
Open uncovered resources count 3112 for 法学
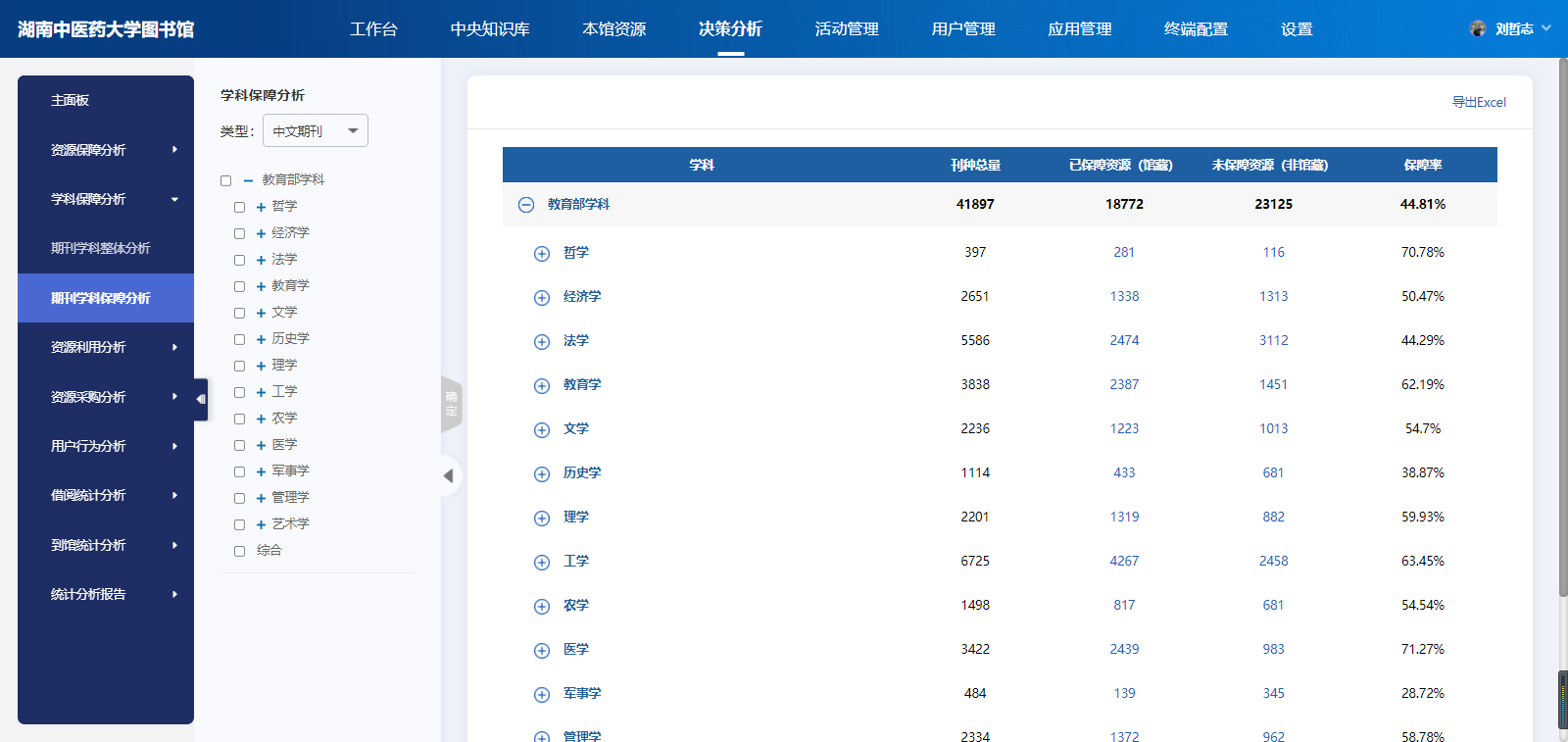[x=1274, y=340]
